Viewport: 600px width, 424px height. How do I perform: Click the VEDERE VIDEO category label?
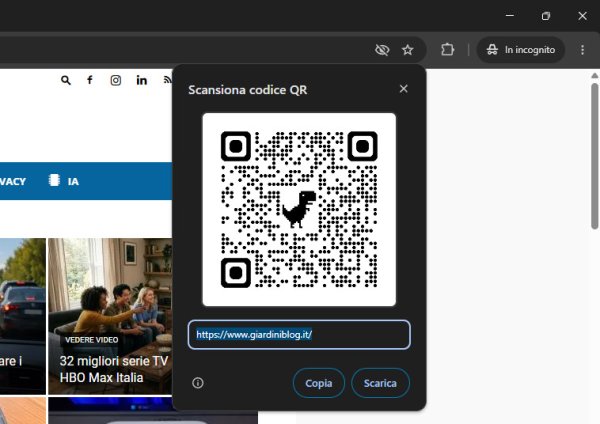[91, 340]
